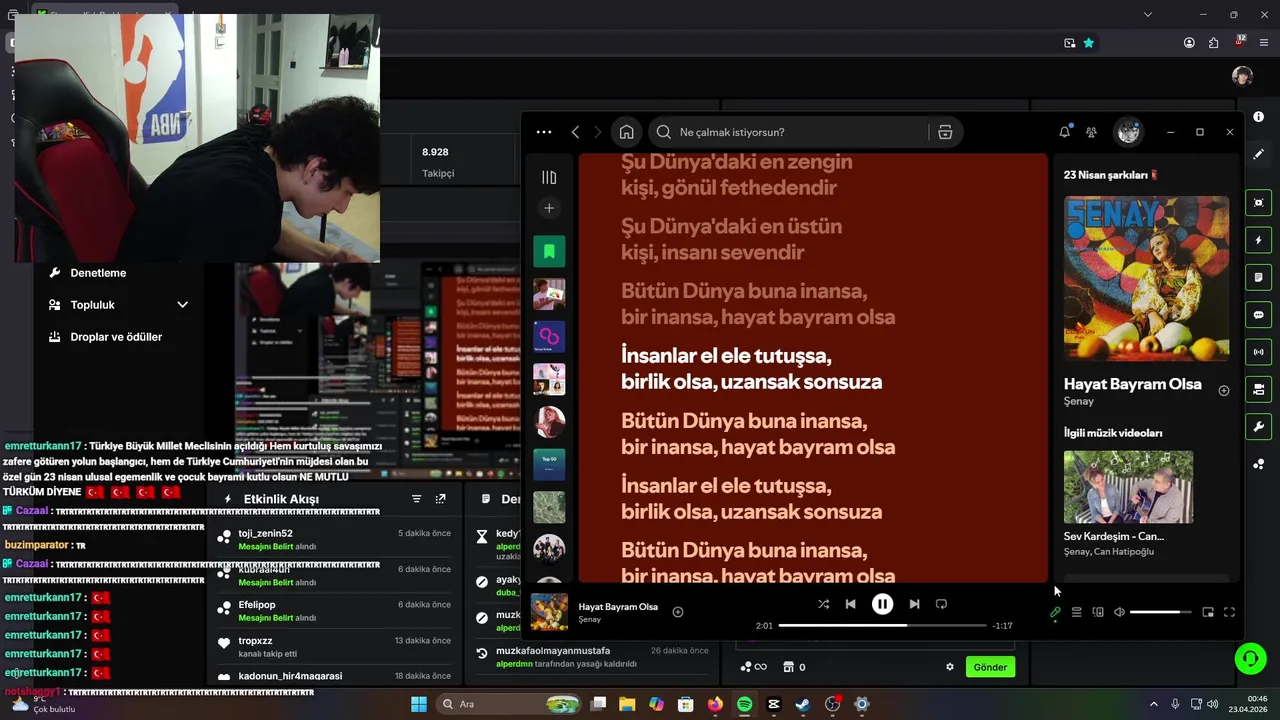1280x720 pixels.
Task: Open Windows Start menu
Action: [418, 704]
